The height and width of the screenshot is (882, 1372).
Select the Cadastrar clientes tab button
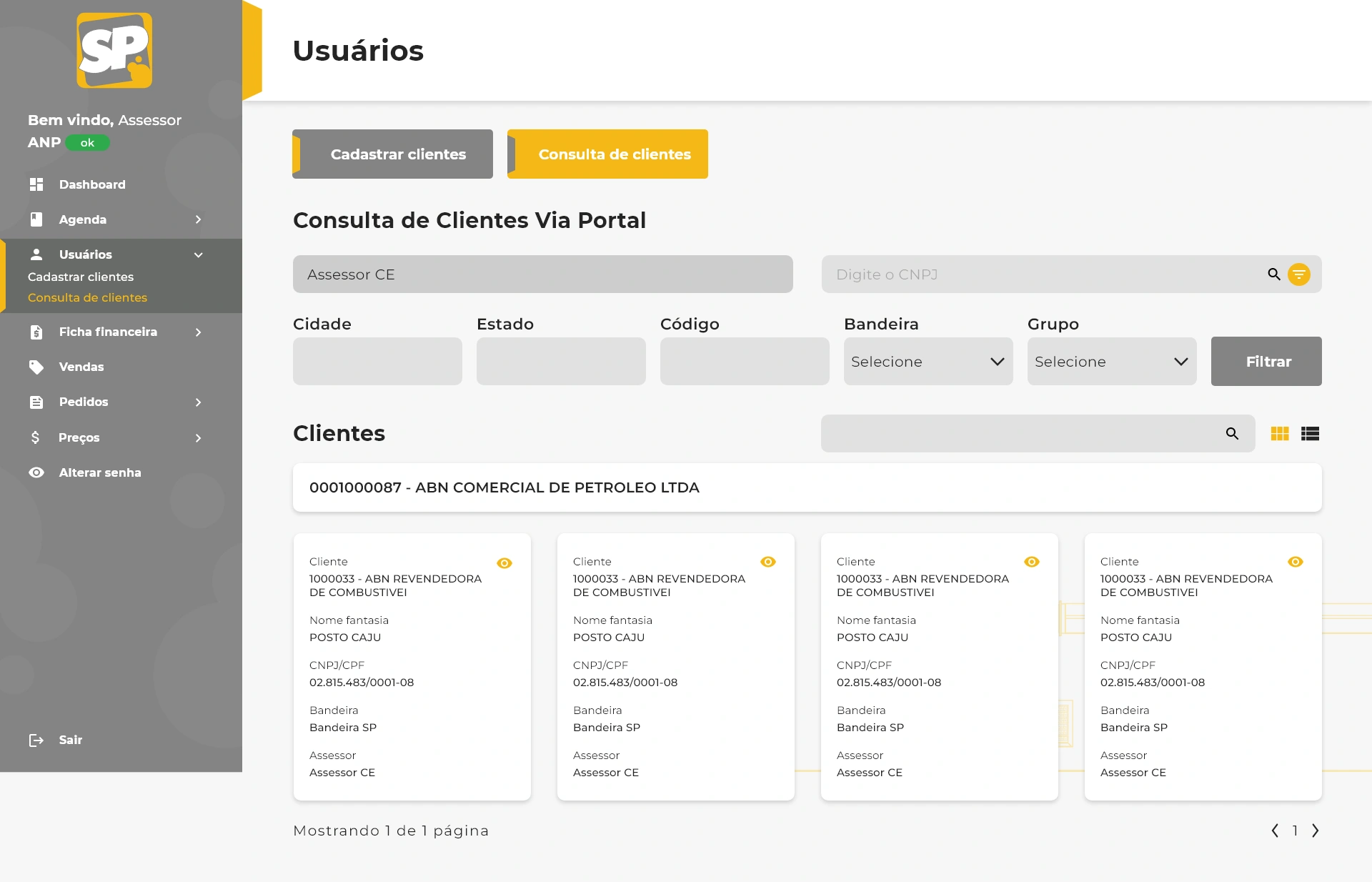(392, 154)
